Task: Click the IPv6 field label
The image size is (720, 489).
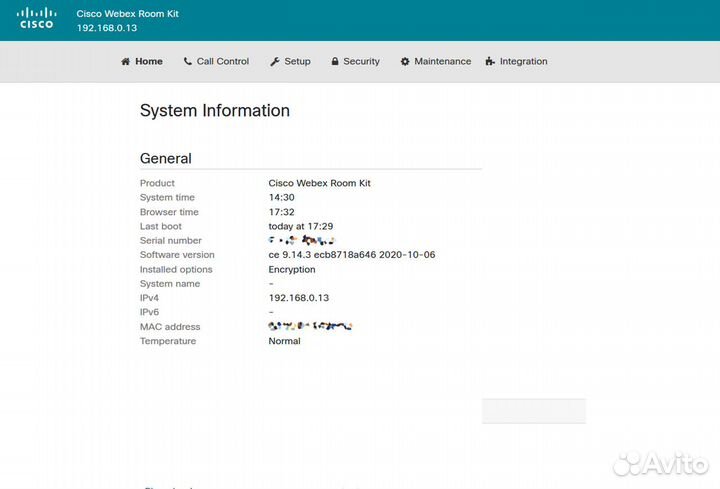Action: pyautogui.click(x=149, y=312)
